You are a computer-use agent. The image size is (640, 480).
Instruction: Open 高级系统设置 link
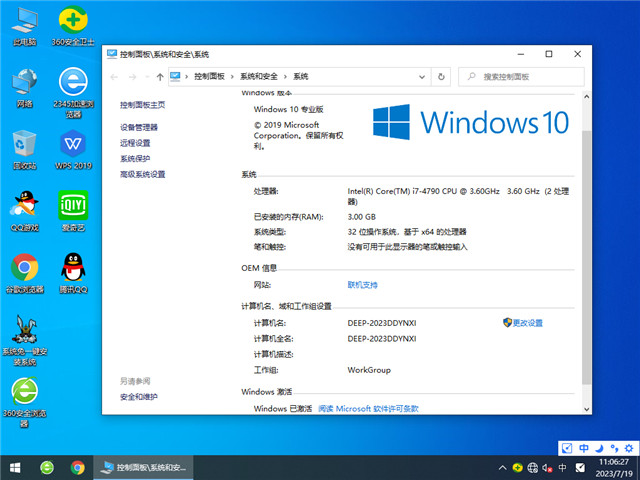pos(142,174)
